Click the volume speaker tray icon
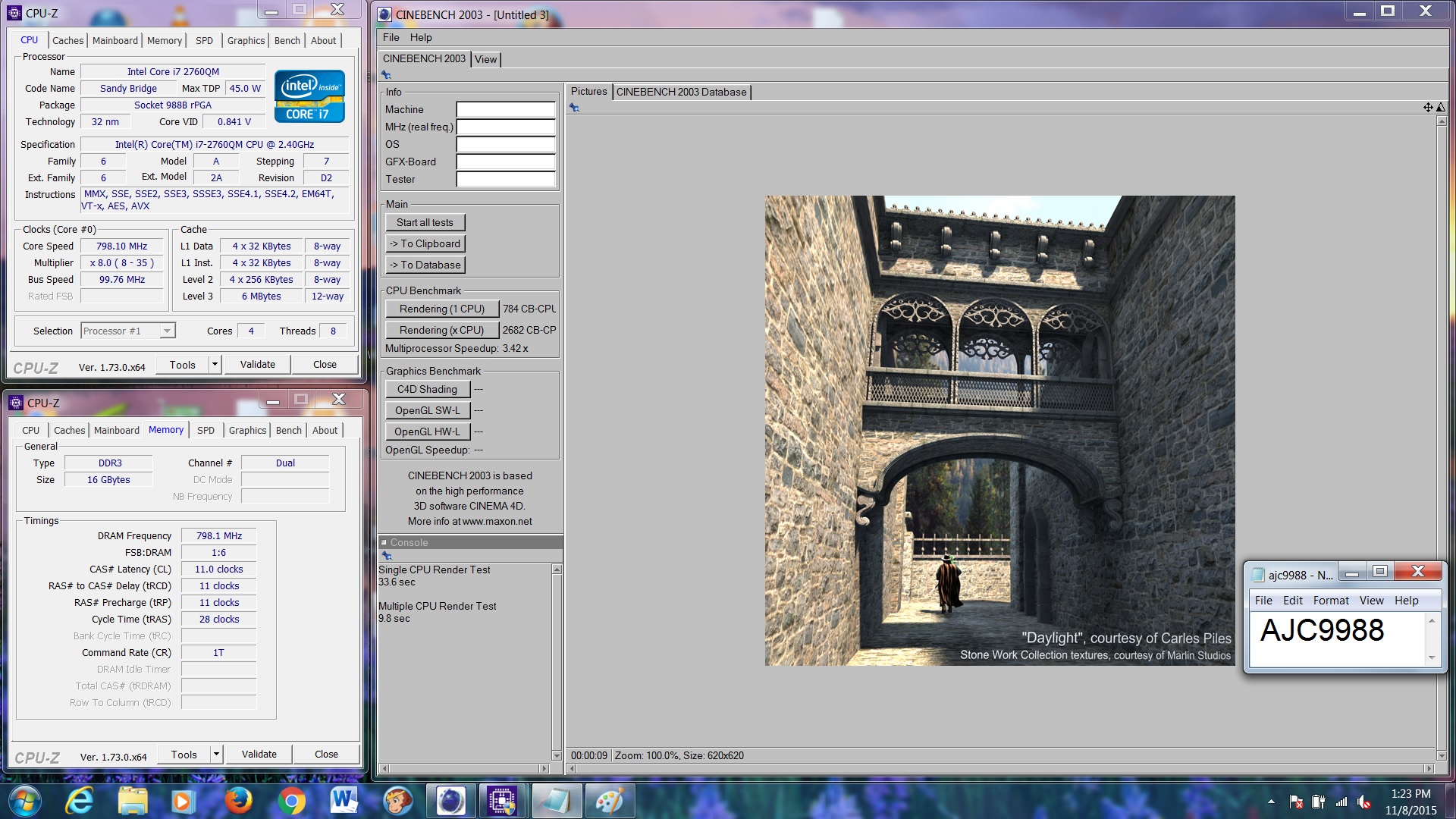The width and height of the screenshot is (1456, 819). 1364,802
